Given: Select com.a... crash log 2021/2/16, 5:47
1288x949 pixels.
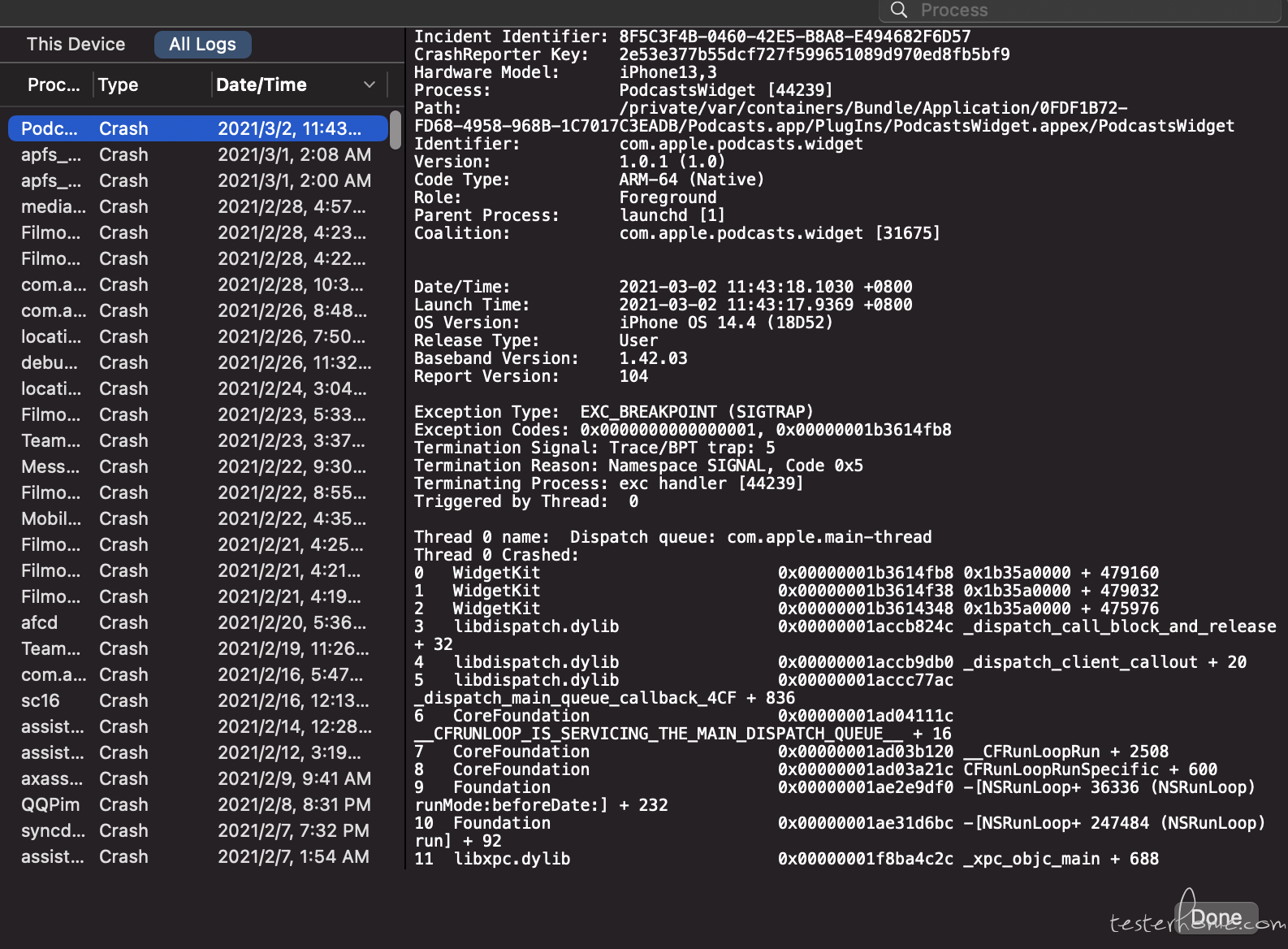Looking at the screenshot, I should point(198,674).
